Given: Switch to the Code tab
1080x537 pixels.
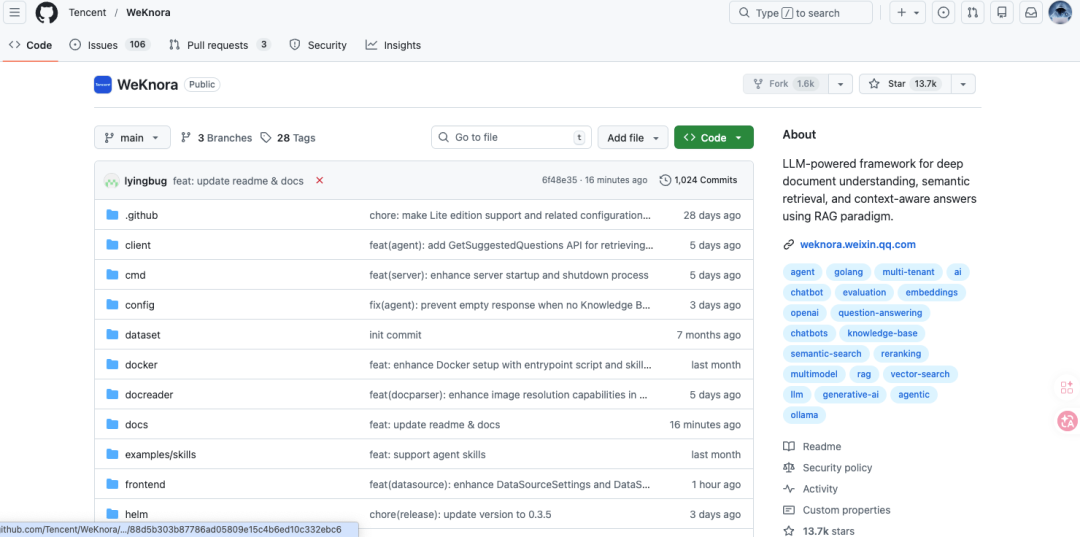Looking at the screenshot, I should (30, 45).
